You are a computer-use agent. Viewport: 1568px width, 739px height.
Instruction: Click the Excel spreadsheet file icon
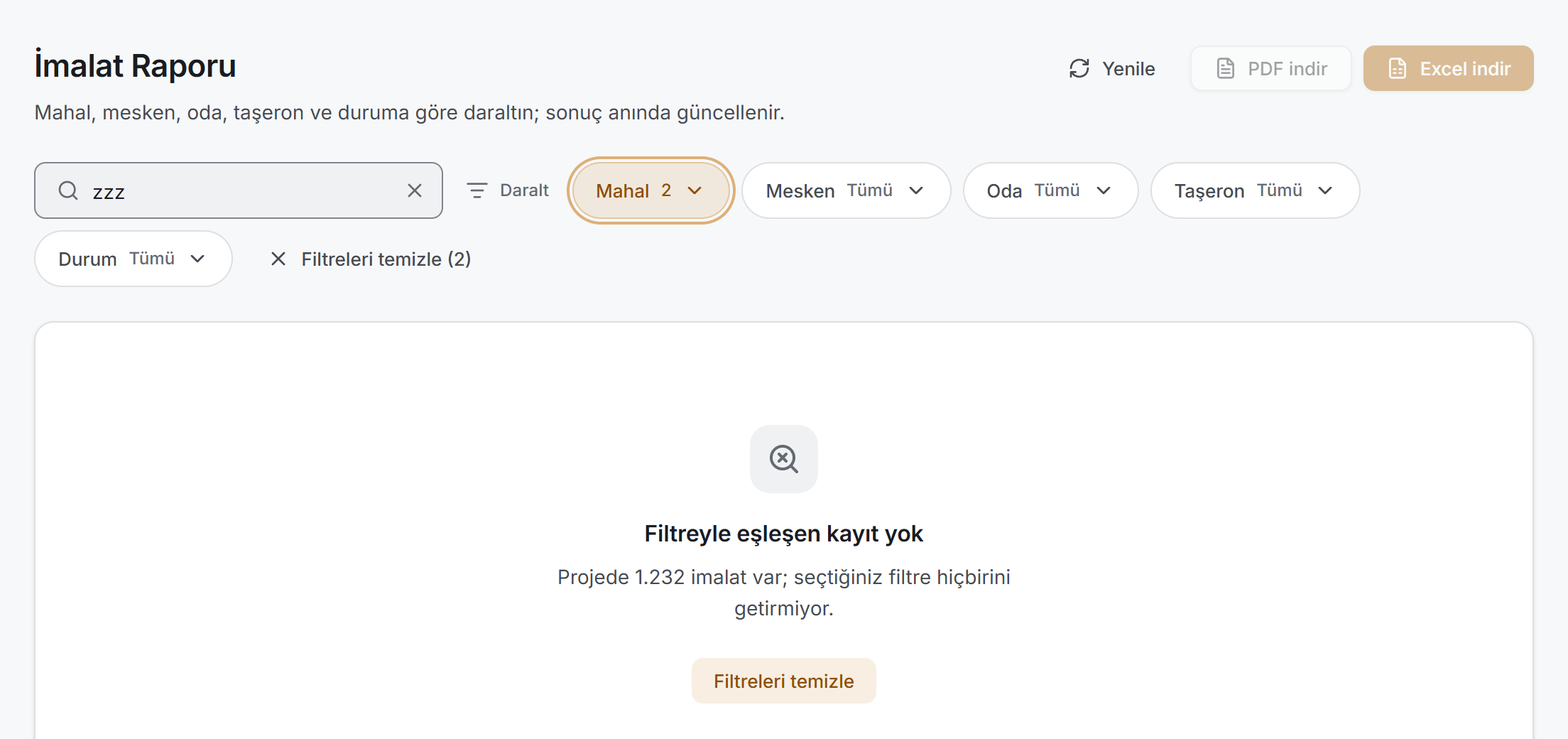pos(1398,68)
